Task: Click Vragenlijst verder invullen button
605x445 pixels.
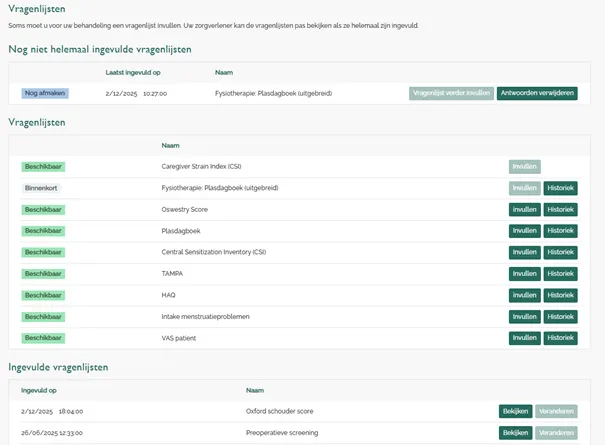Action: tap(451, 93)
